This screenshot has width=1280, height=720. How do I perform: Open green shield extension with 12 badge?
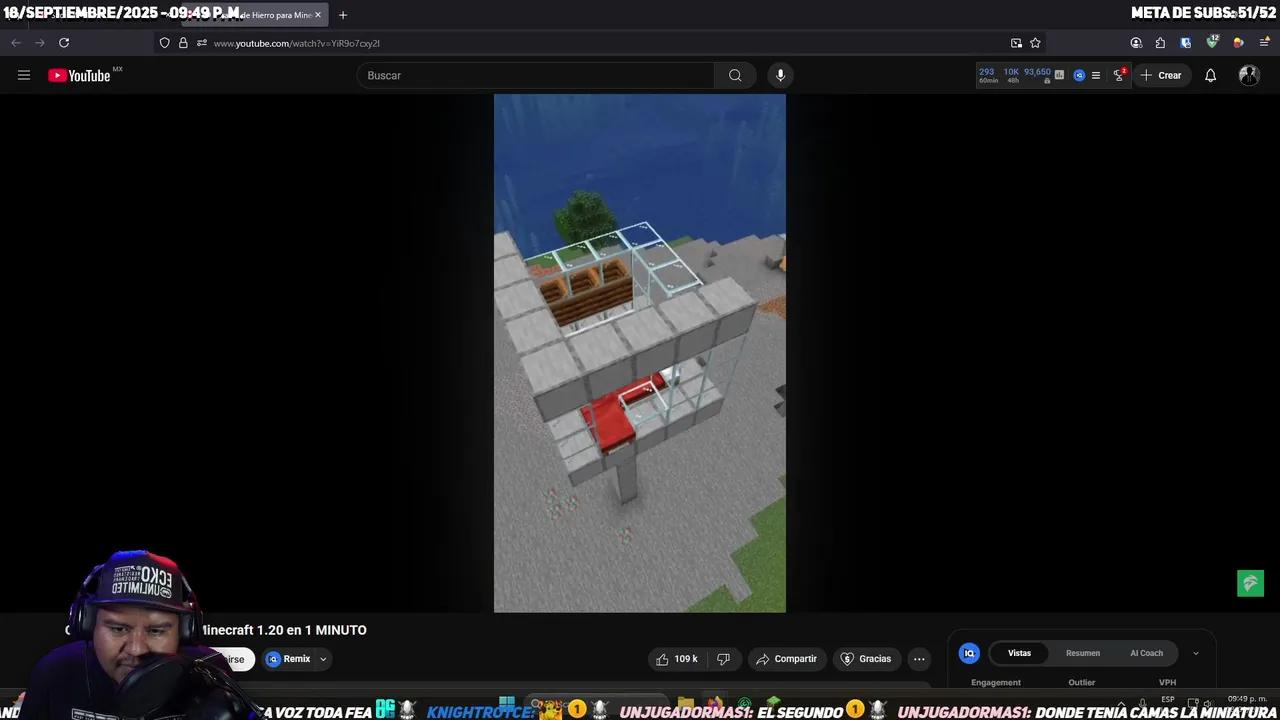coord(1212,42)
